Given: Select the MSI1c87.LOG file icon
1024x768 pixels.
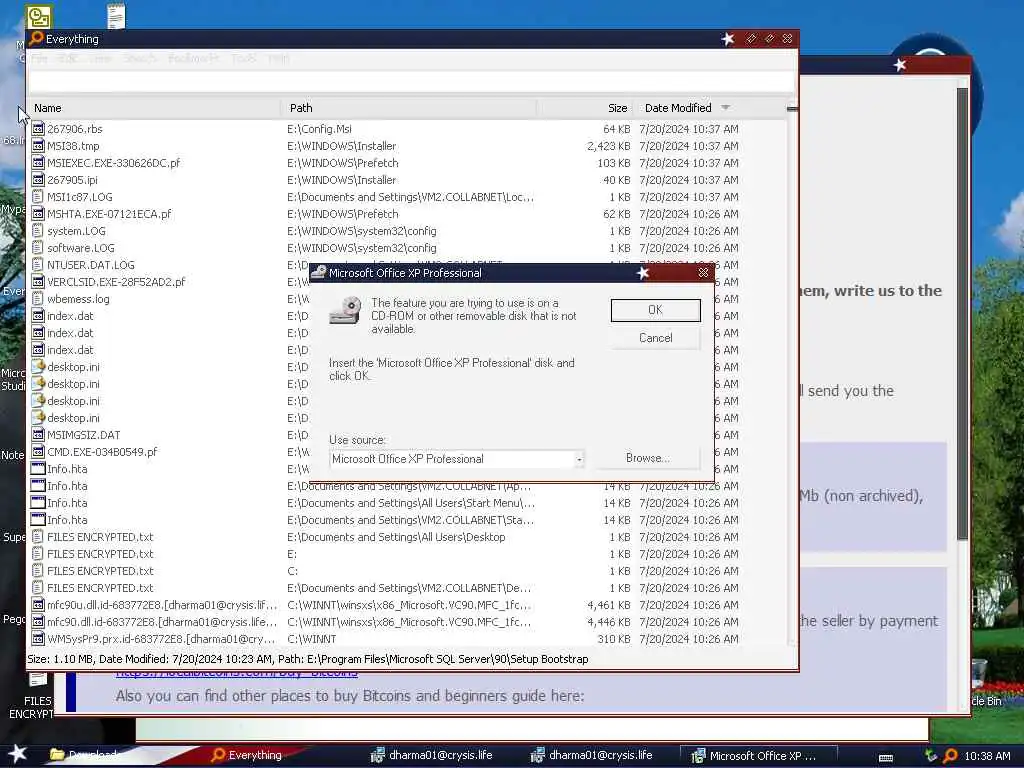Looking at the screenshot, I should (38, 197).
